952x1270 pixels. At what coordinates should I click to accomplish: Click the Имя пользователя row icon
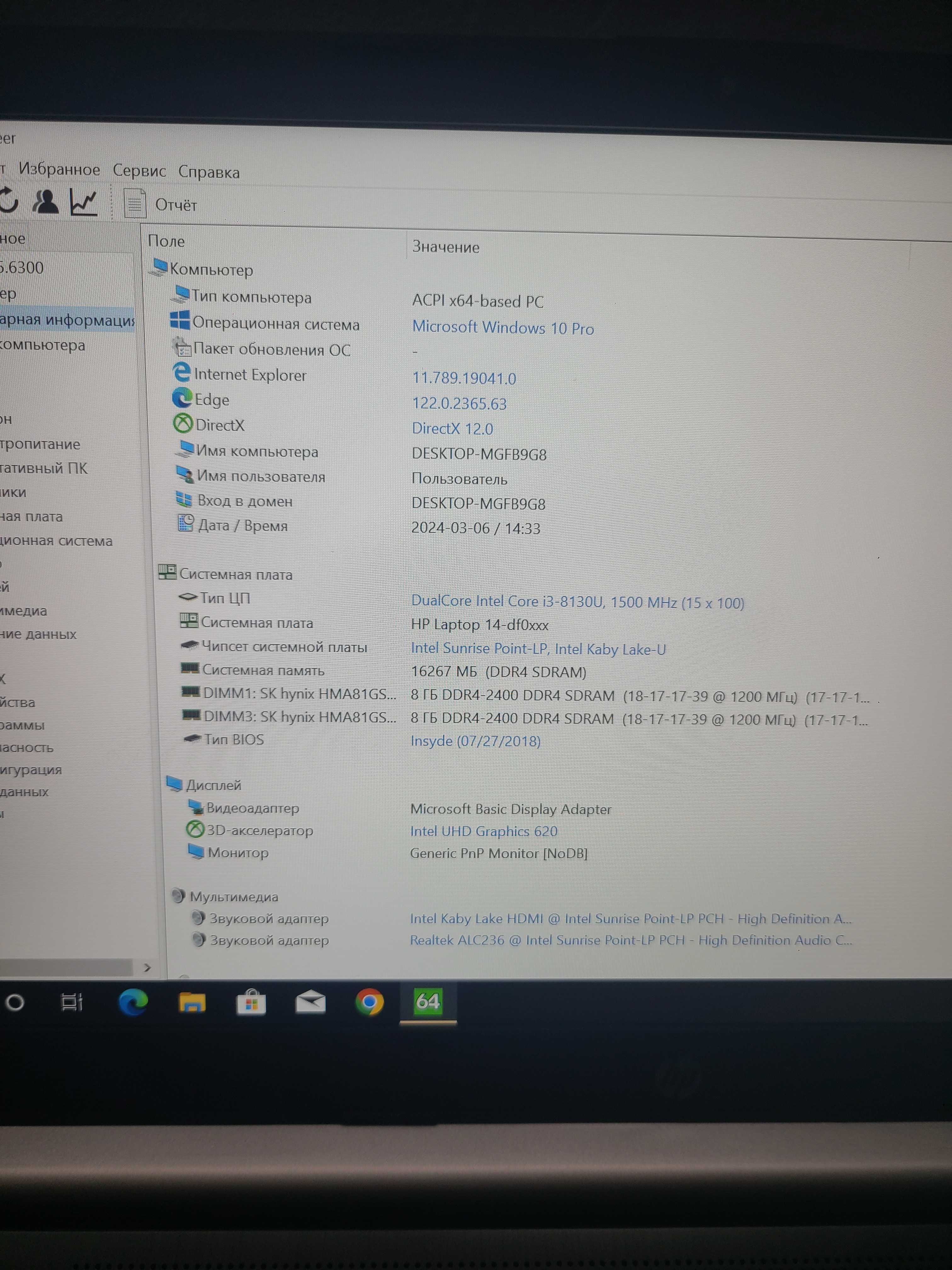click(x=185, y=474)
